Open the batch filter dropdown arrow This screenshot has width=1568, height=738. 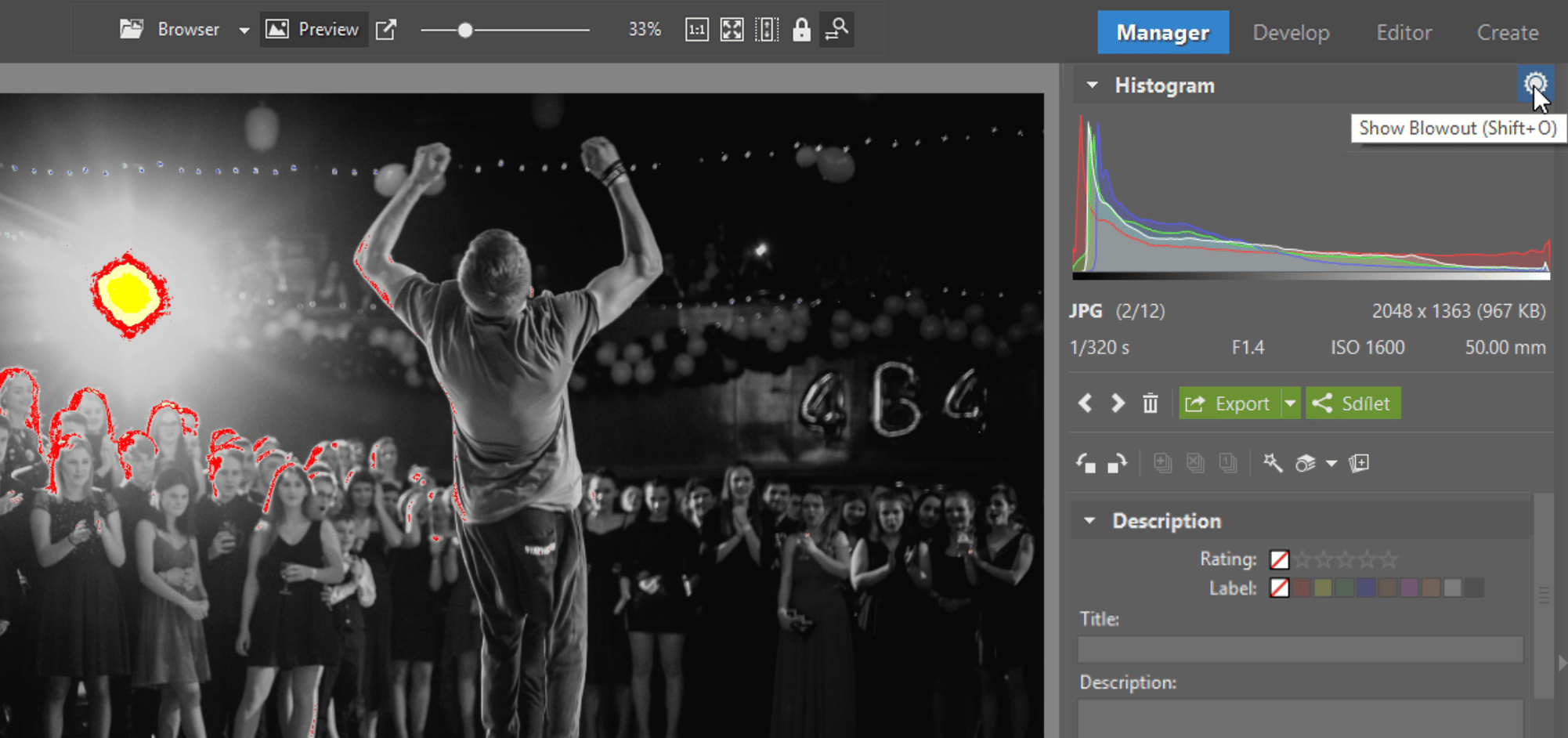click(x=1331, y=464)
